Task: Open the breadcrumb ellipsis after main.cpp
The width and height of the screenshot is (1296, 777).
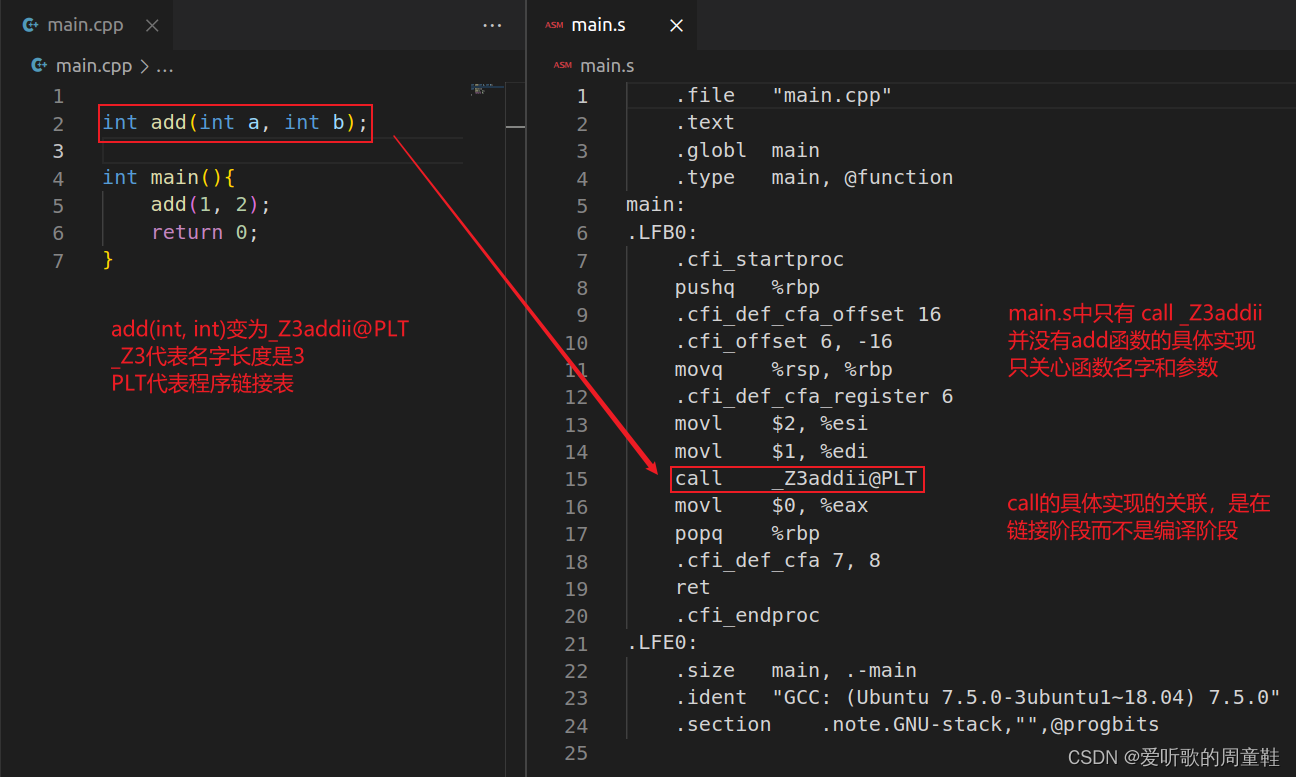Action: [x=165, y=67]
